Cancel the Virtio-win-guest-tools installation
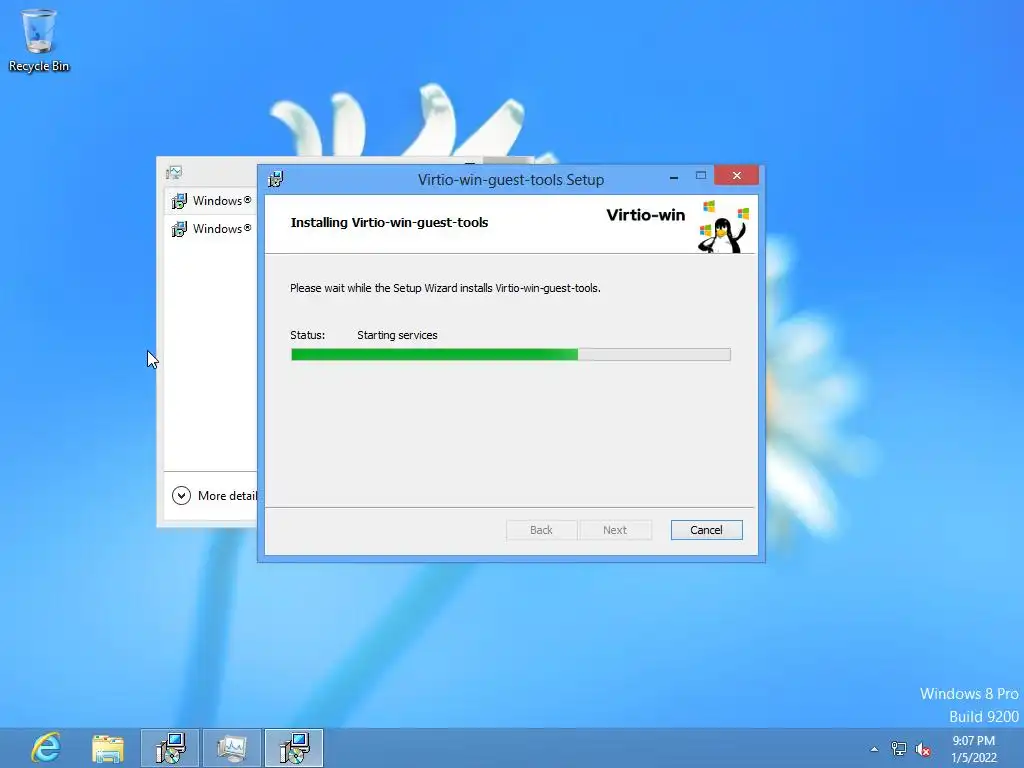This screenshot has height=768, width=1024. (706, 530)
